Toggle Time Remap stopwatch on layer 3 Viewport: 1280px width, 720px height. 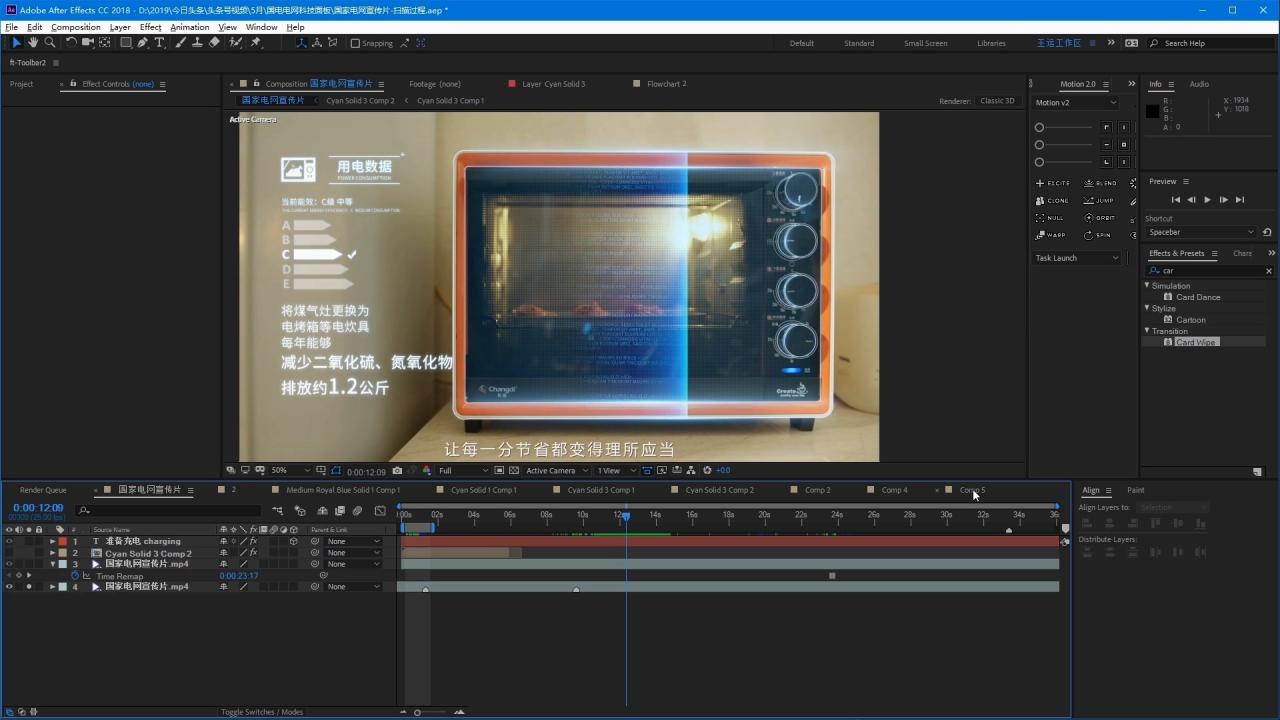pos(75,576)
